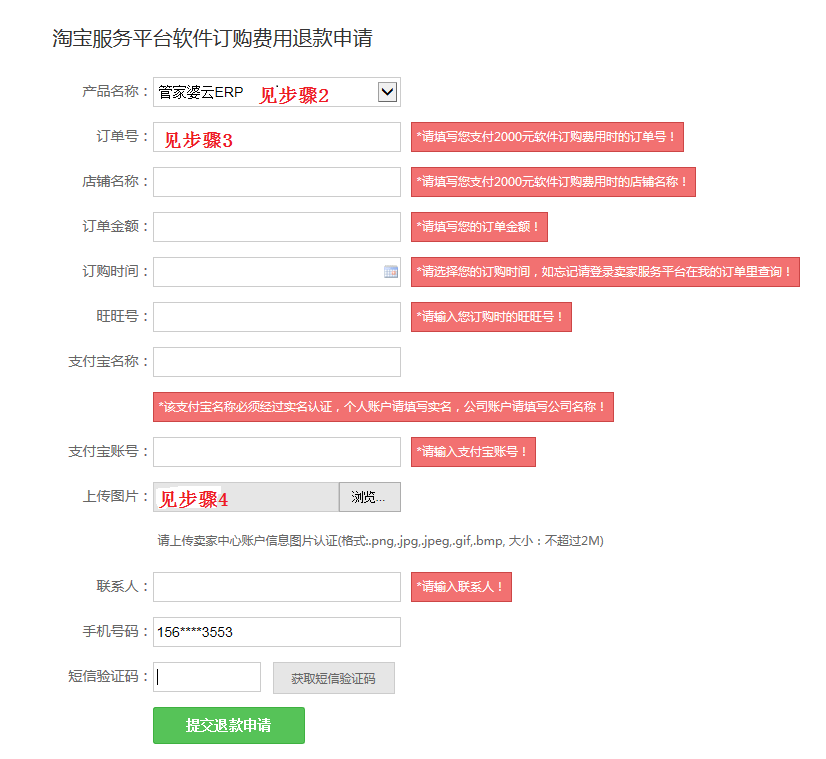Image resolution: width=826 pixels, height=759 pixels.
Task: Click the 手机号码 field label
Action: 115,631
